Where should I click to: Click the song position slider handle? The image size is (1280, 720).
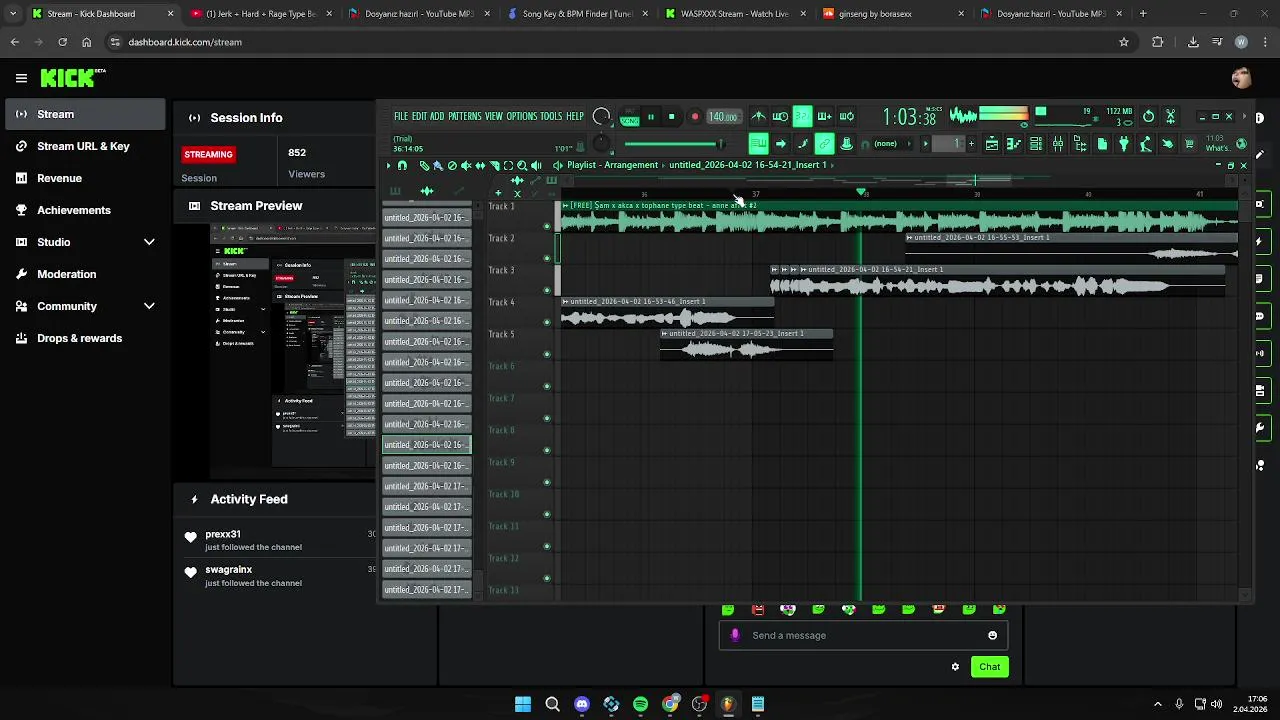click(720, 144)
